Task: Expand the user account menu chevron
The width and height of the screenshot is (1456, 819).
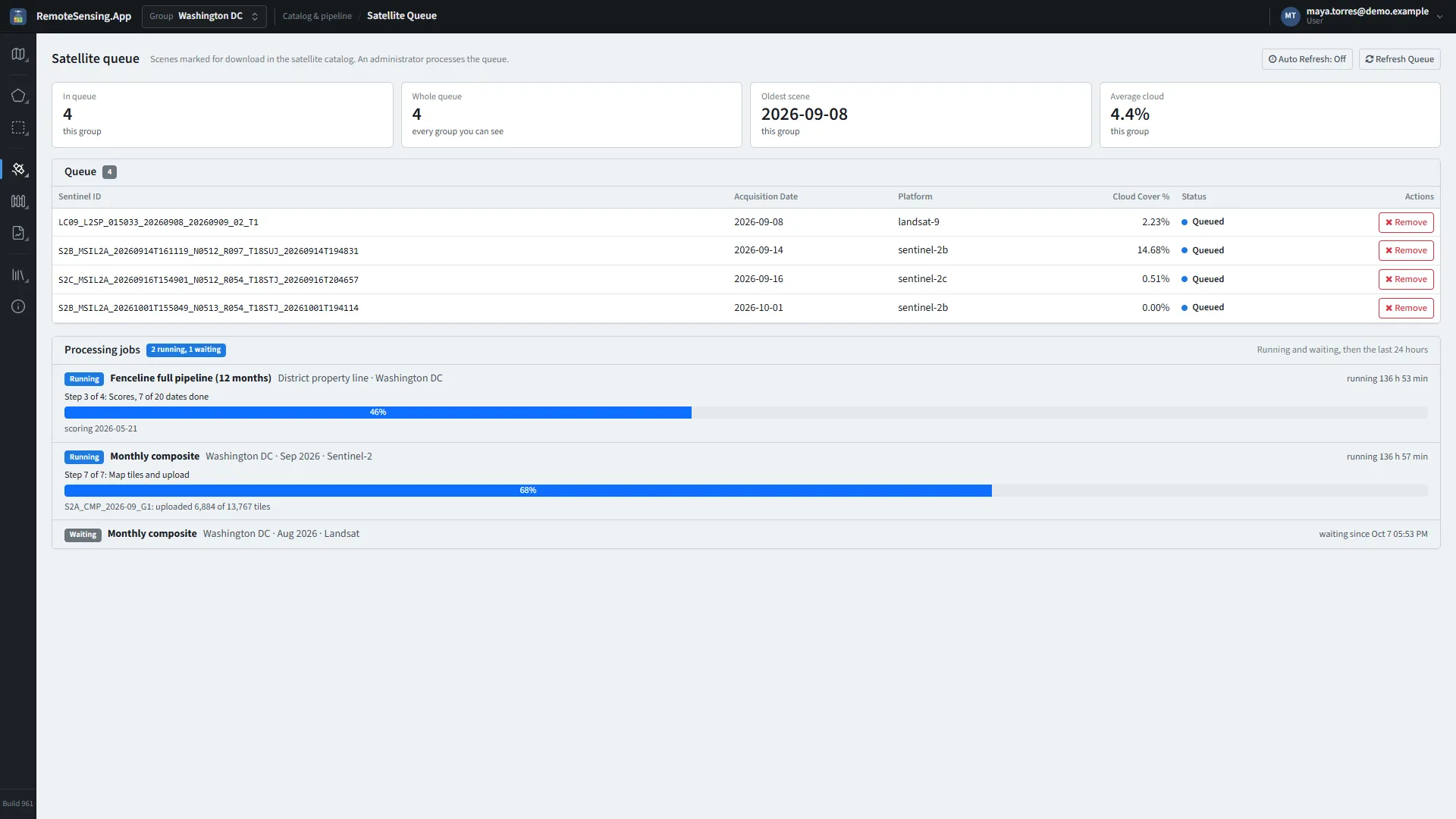Action: [x=1439, y=16]
